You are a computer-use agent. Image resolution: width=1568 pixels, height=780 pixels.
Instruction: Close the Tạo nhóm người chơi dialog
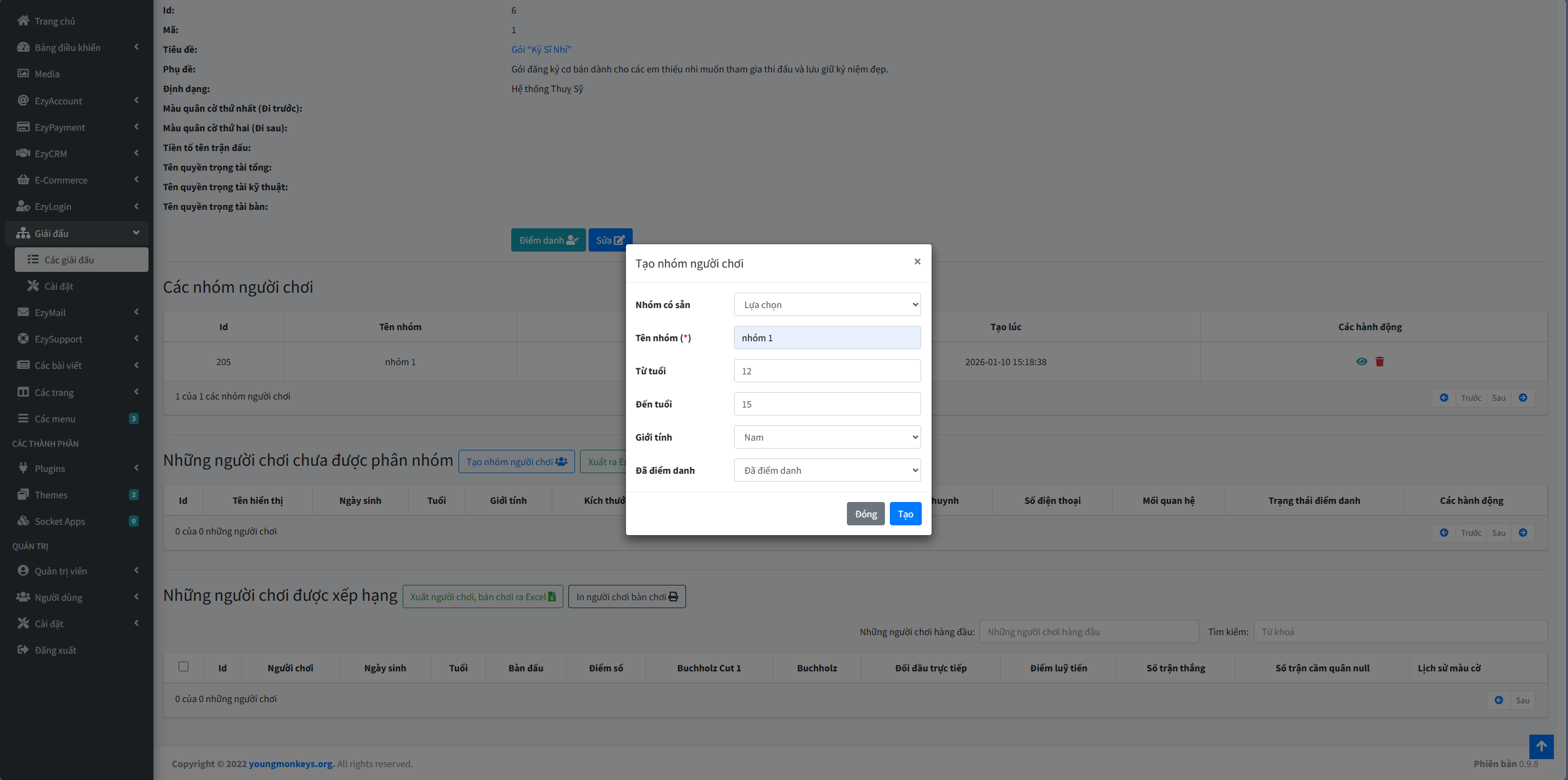[x=917, y=261]
